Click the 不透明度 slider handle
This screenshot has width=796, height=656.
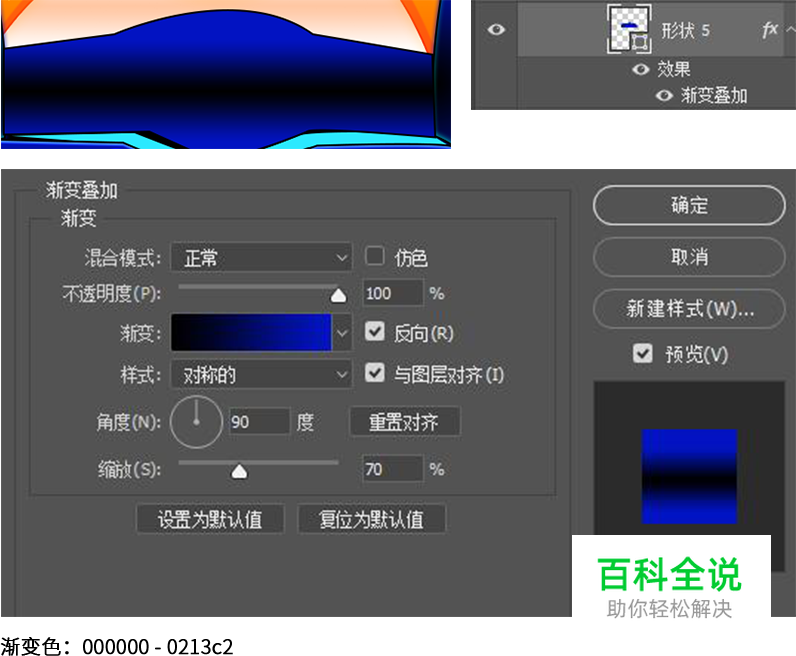pos(338,294)
